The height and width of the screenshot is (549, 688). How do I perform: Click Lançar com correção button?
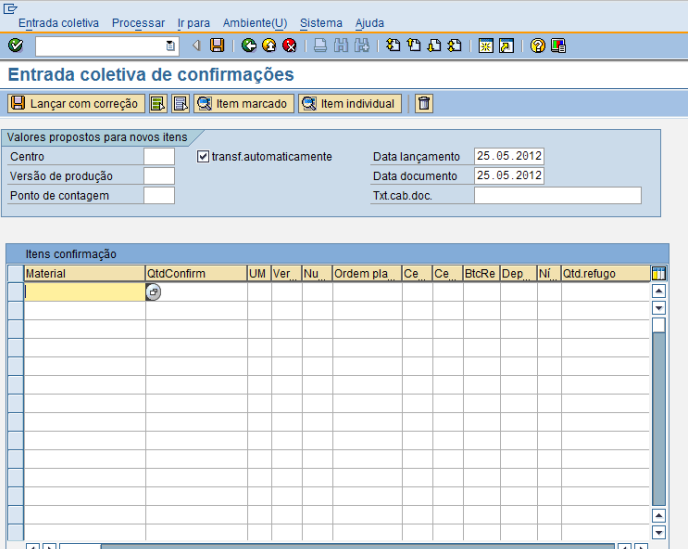(75, 104)
